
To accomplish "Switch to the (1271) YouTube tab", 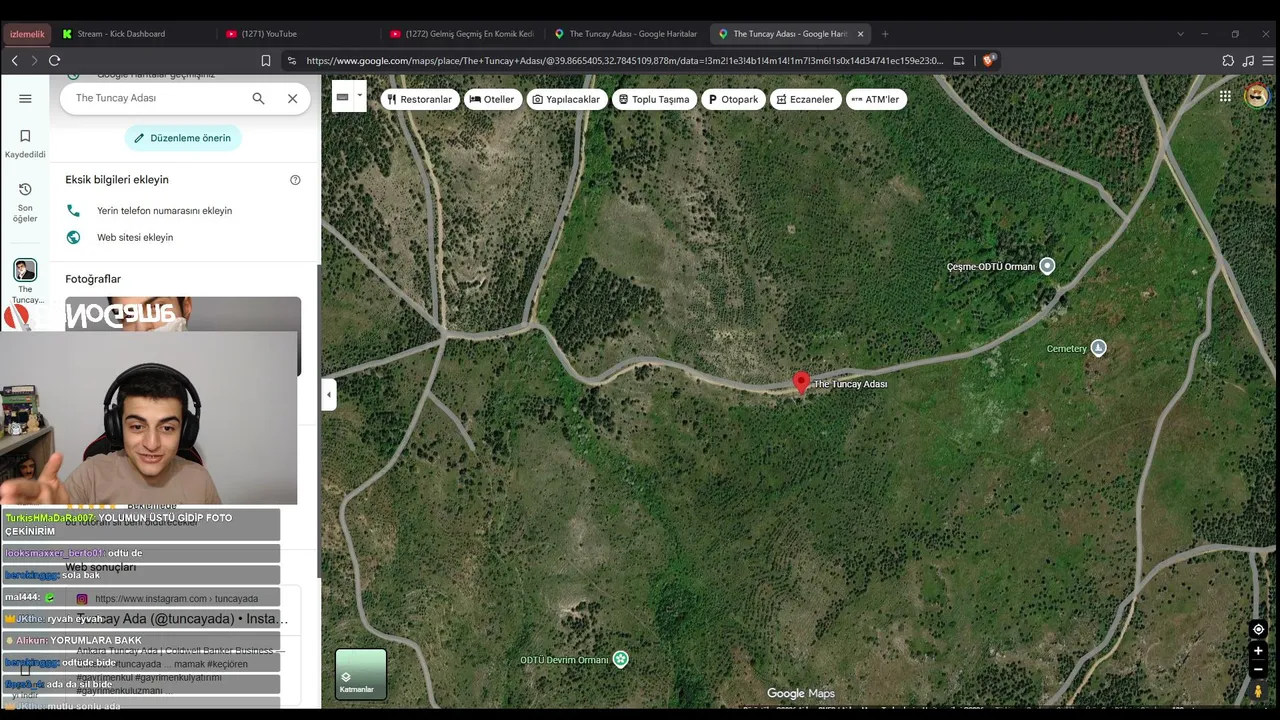I will pyautogui.click(x=298, y=34).
